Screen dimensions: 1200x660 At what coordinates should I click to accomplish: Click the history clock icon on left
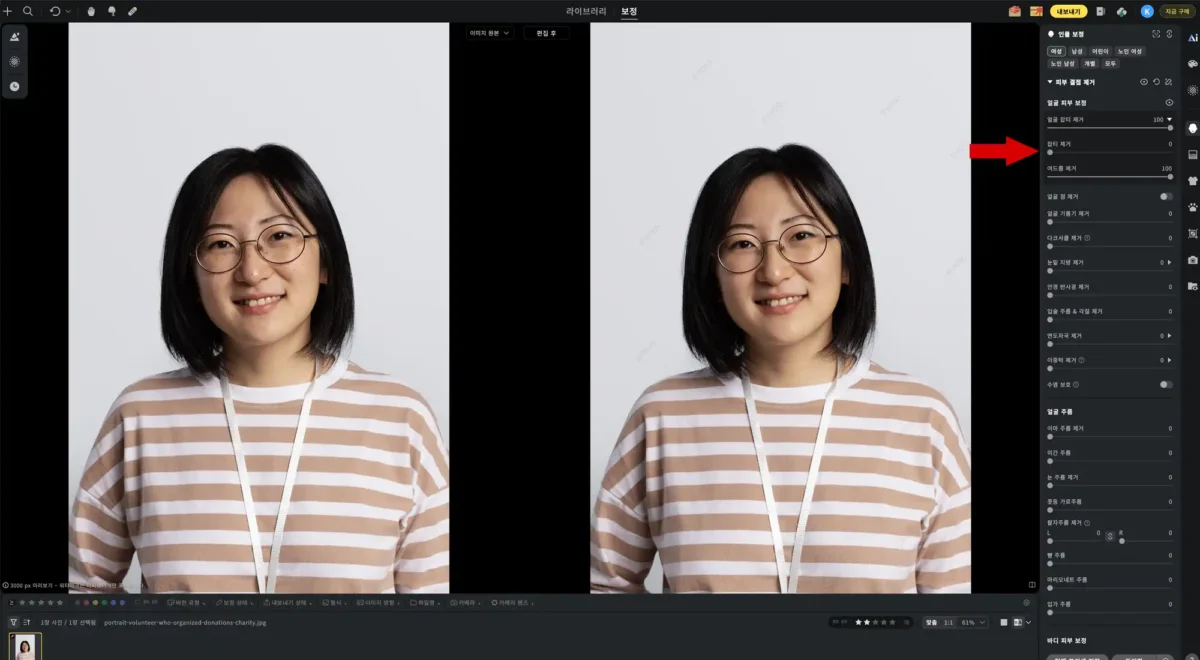[x=15, y=87]
